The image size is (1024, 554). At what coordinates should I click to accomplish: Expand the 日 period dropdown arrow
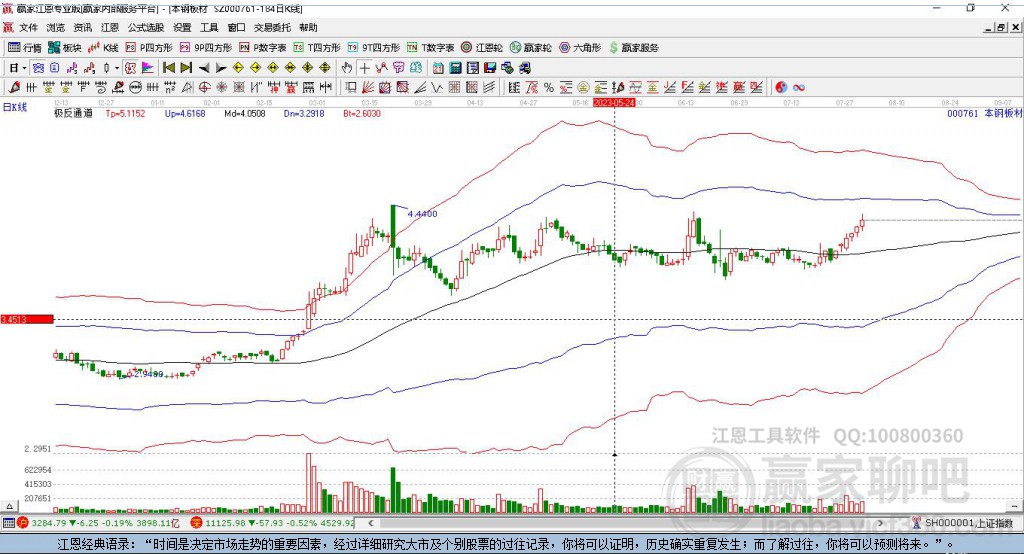click(24, 68)
